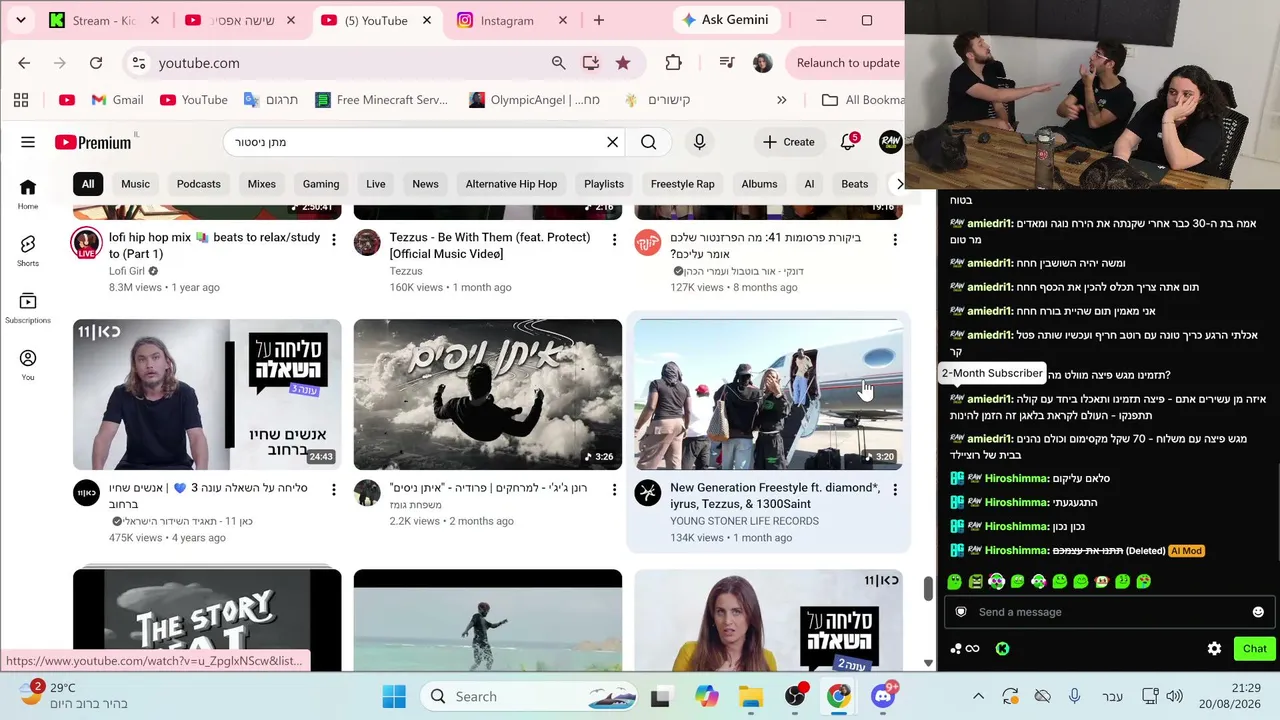Image resolution: width=1280 pixels, height=720 pixels.
Task: Open the YouTube account avatar menu
Action: point(891,142)
